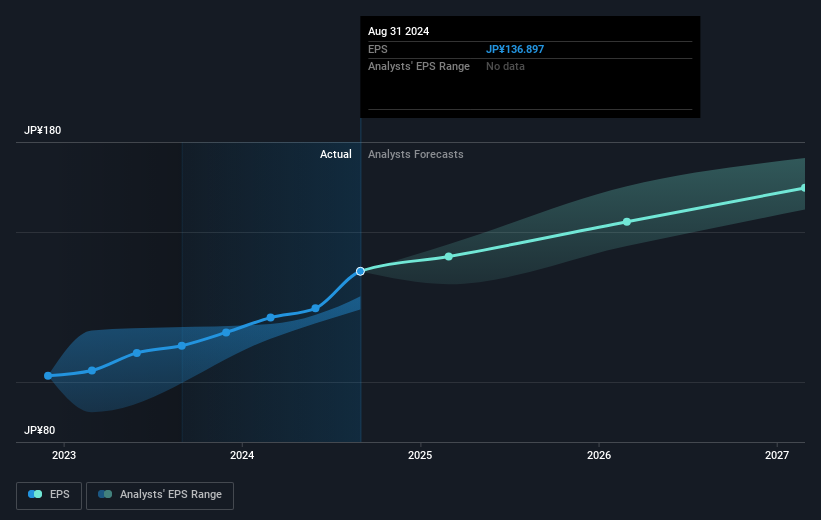Click the 2026 x-axis label
This screenshot has width=821, height=520.
598,455
